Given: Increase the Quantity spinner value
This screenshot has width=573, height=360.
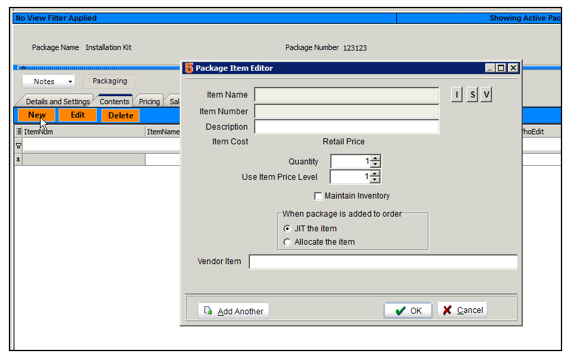Looking at the screenshot, I should (x=375, y=158).
